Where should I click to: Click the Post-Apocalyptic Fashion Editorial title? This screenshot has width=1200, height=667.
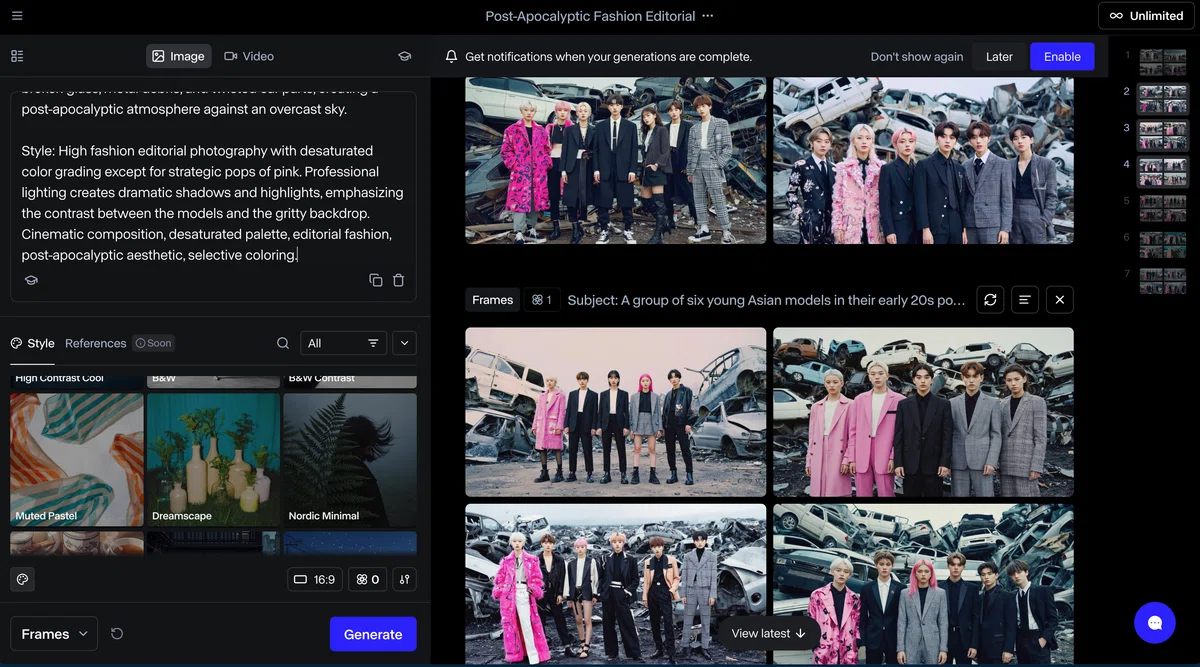coord(590,16)
